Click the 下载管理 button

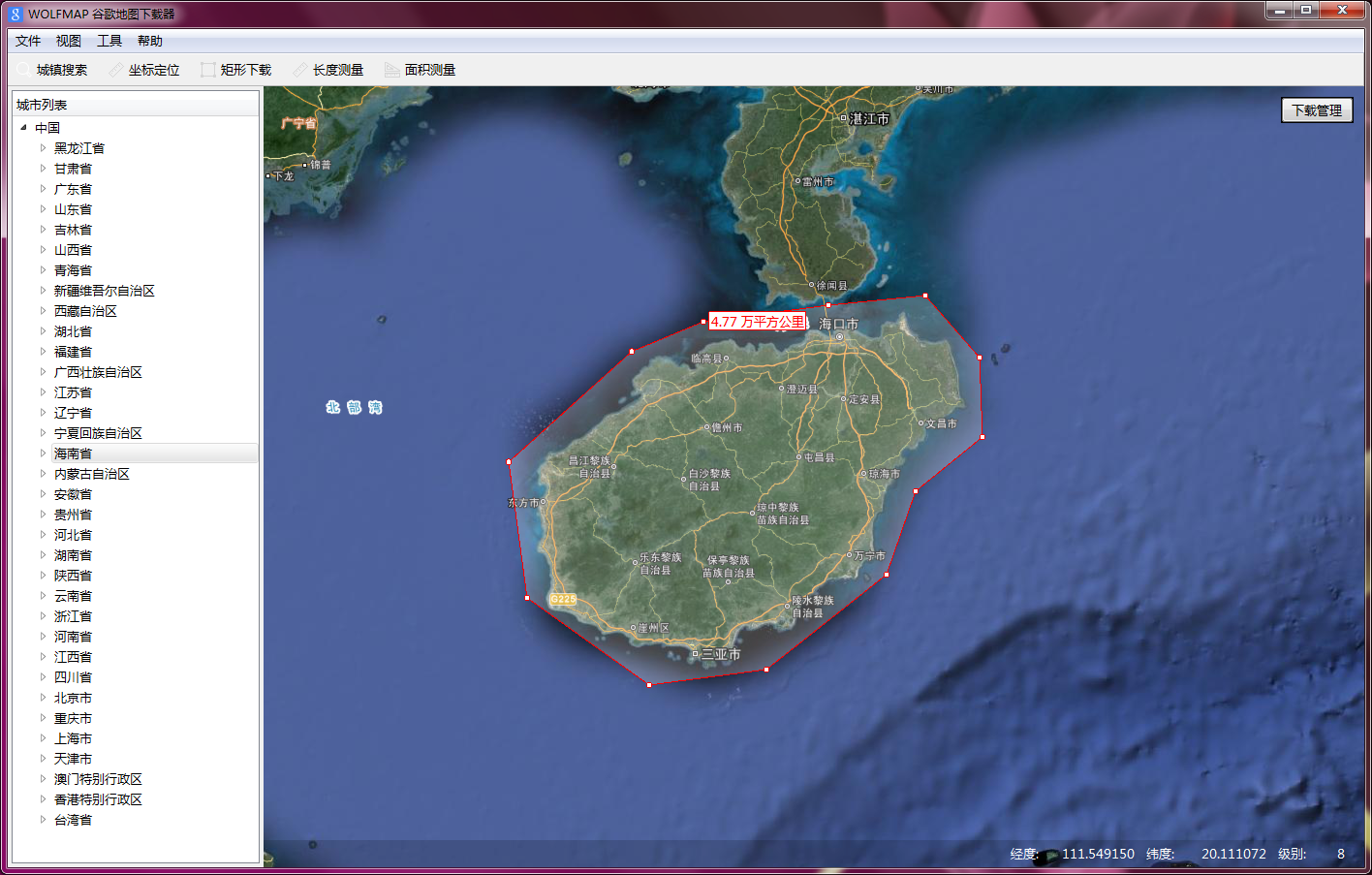[1317, 109]
